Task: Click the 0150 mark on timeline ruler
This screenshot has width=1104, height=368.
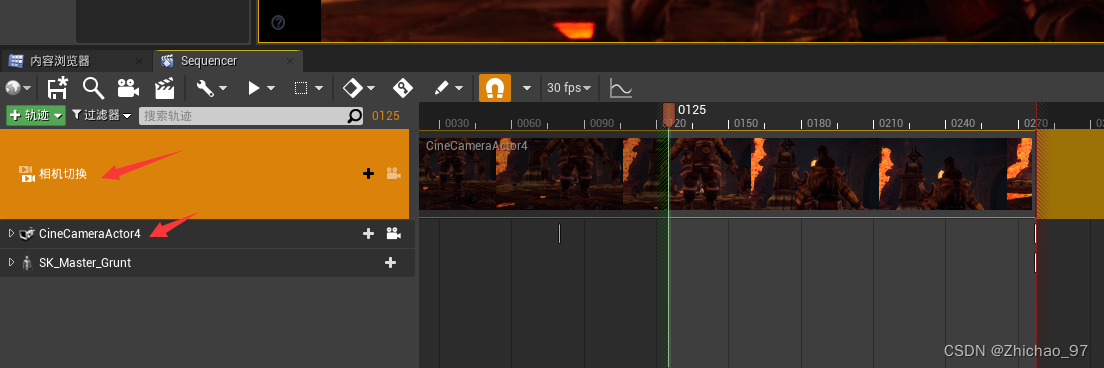Action: point(746,124)
